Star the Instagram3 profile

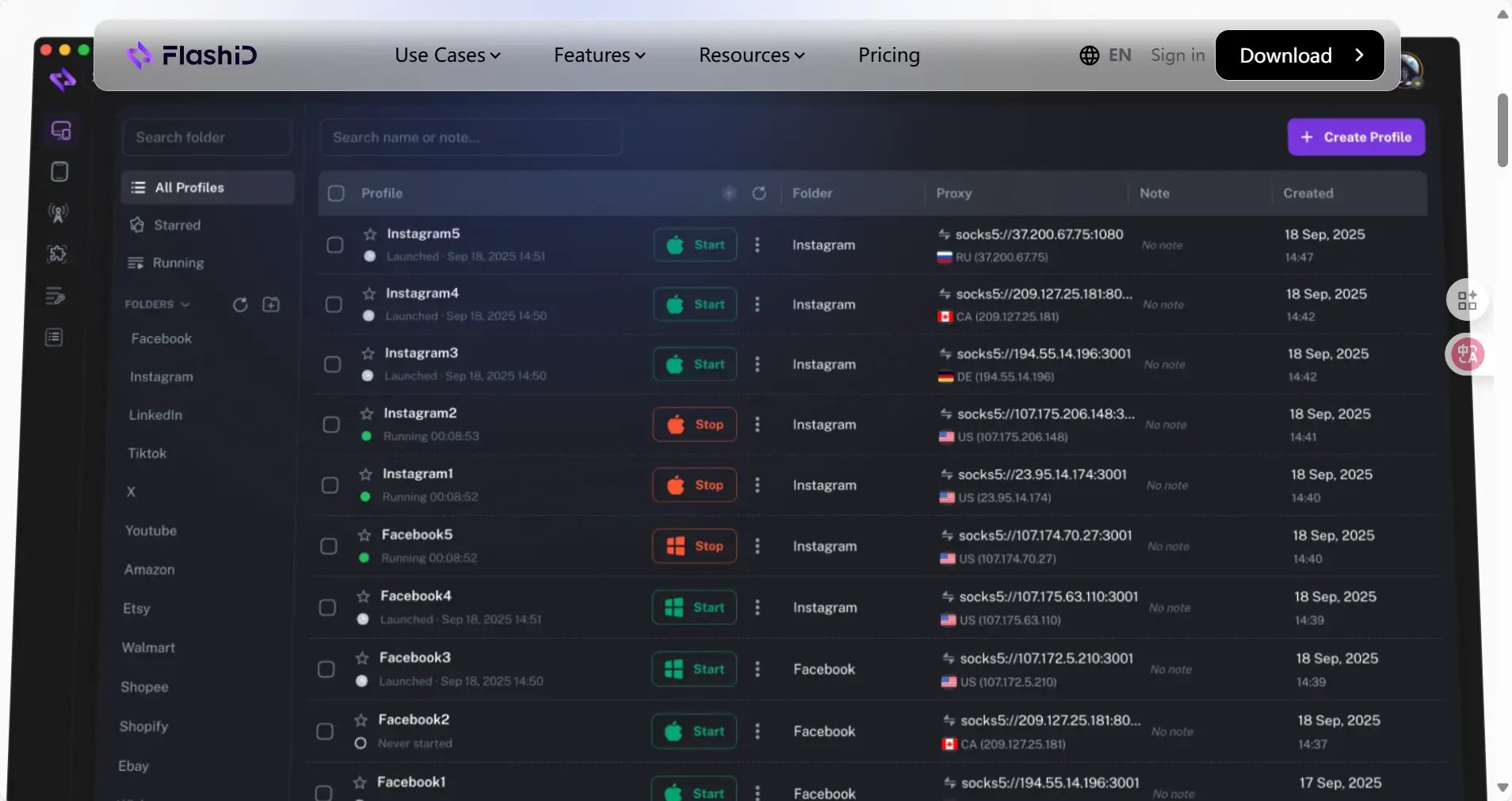(368, 353)
